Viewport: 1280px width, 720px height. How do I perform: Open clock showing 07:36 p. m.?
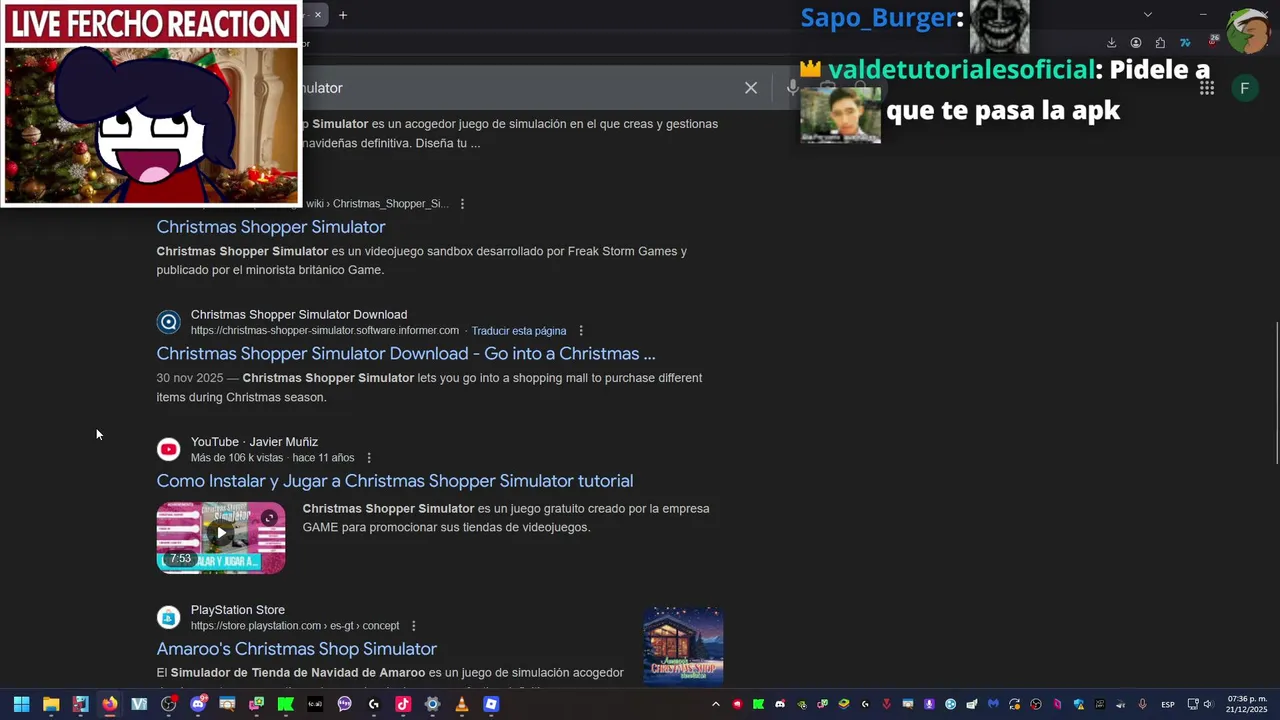pos(1246,704)
